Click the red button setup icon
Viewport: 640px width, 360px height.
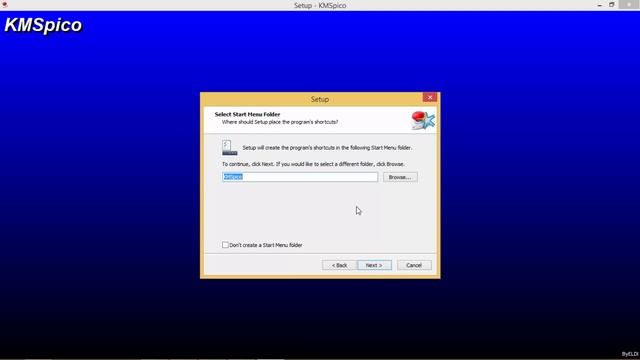tap(423, 120)
